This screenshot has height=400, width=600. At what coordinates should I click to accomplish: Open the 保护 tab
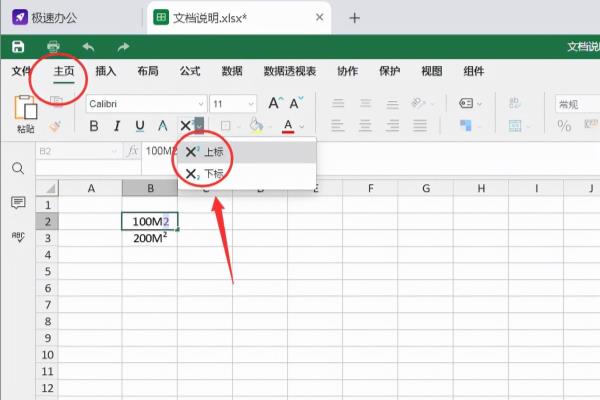click(390, 71)
